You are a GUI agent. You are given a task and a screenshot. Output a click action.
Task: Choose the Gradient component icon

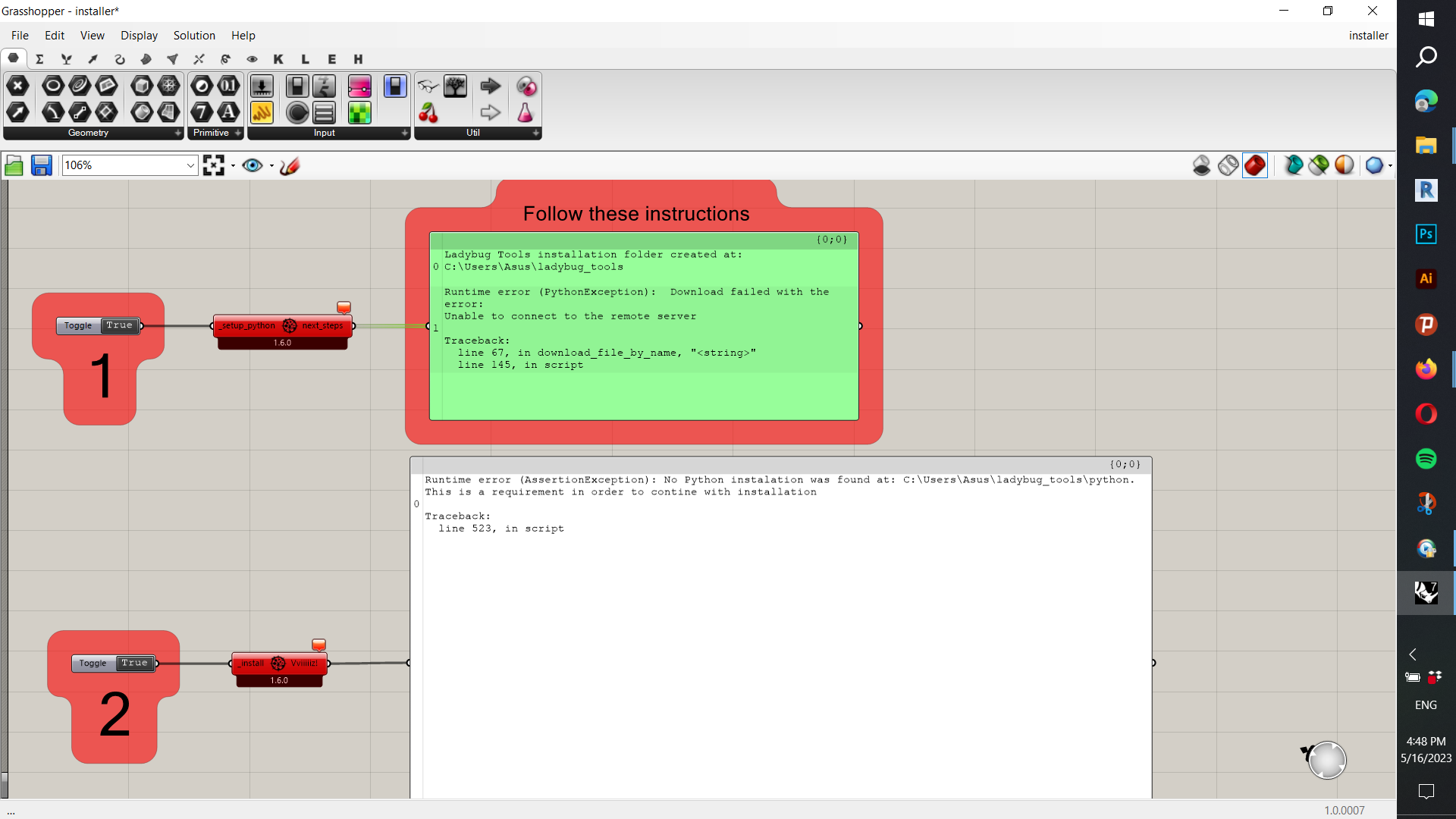(359, 86)
